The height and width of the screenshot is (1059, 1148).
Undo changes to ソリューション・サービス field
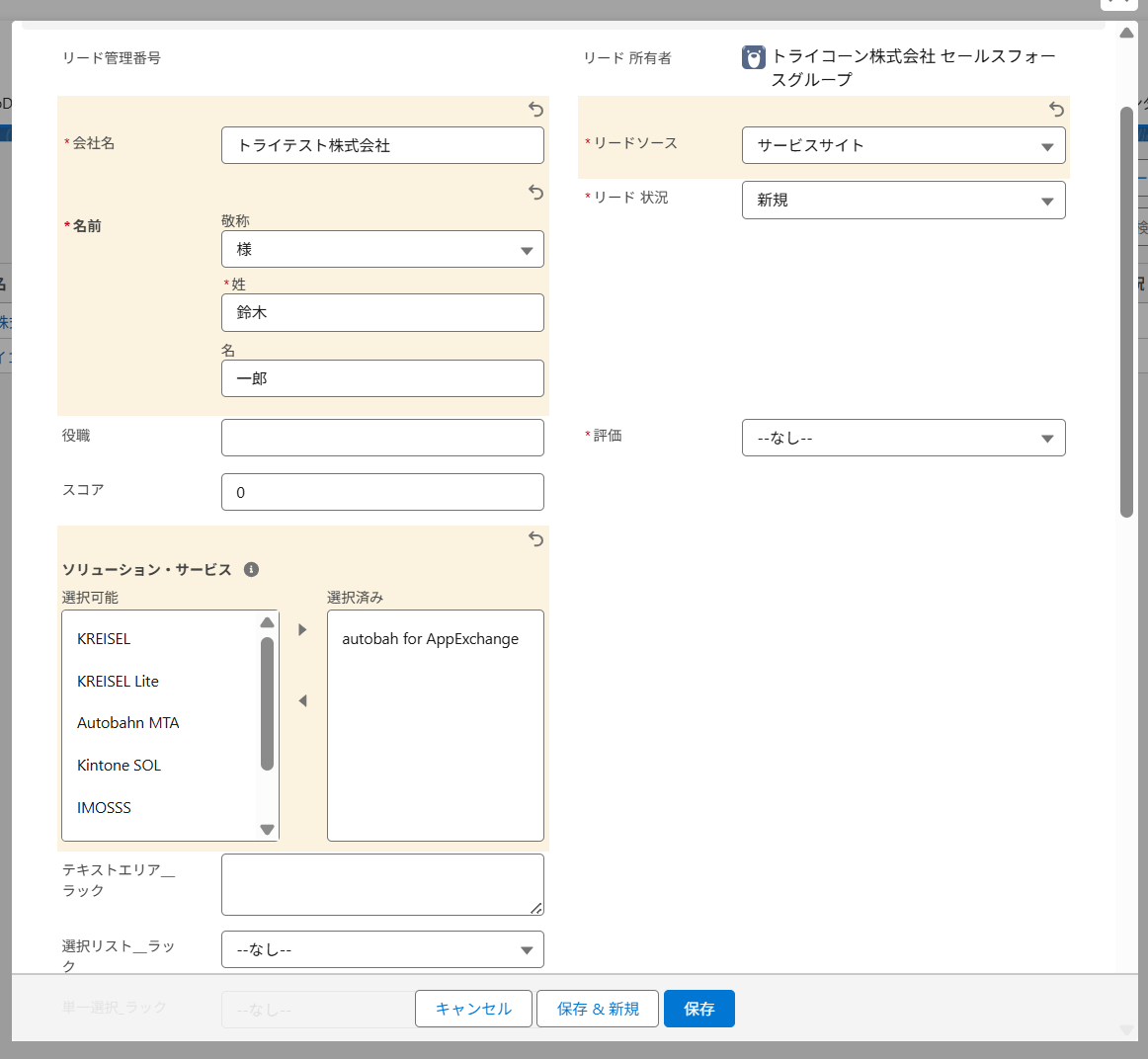pyautogui.click(x=535, y=539)
